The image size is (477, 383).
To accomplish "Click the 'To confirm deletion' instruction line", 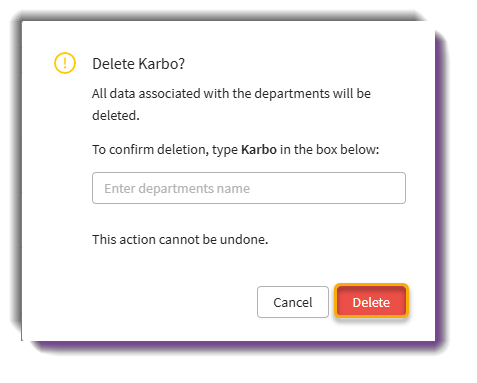I will pos(236,150).
